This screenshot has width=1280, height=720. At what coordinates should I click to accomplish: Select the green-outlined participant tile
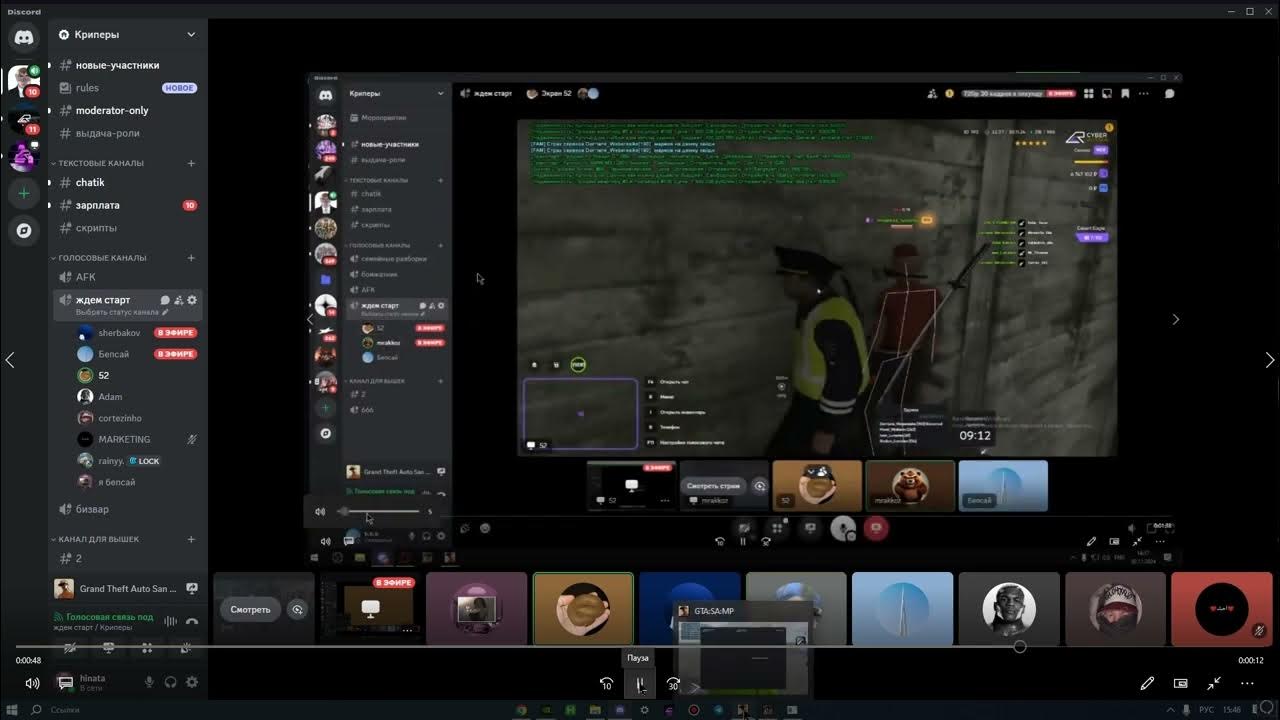583,609
